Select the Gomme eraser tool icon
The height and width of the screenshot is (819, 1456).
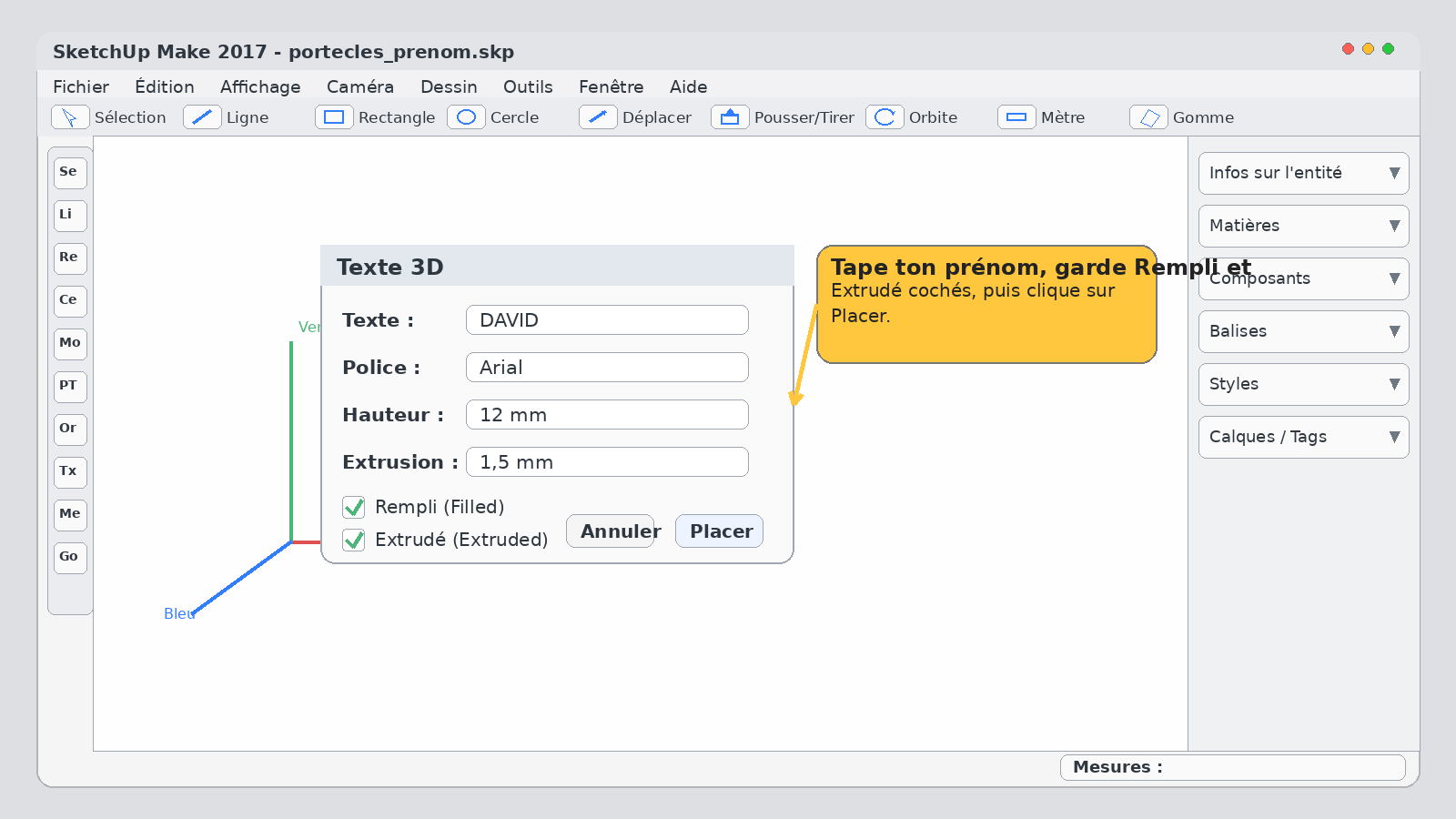[x=1148, y=117]
